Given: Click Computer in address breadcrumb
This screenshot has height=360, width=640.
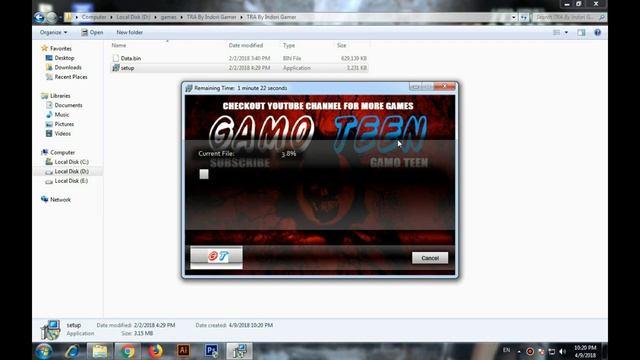Looking at the screenshot, I should 94,17.
